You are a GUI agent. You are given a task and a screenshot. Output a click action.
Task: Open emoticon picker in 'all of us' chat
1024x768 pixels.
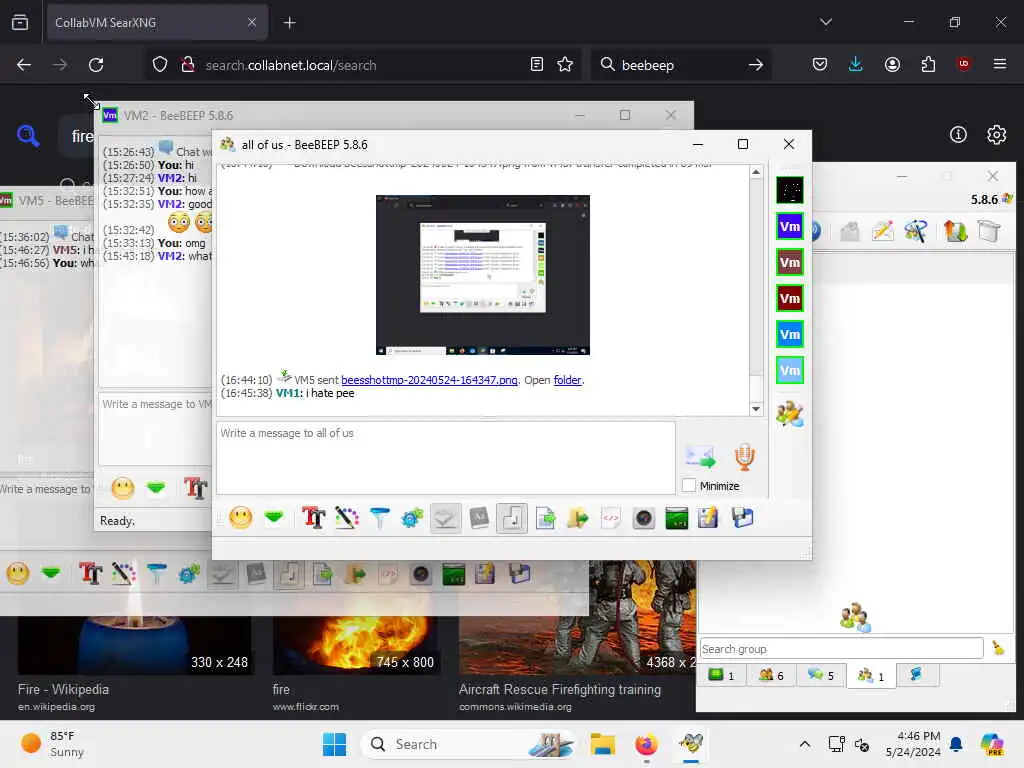click(x=240, y=518)
